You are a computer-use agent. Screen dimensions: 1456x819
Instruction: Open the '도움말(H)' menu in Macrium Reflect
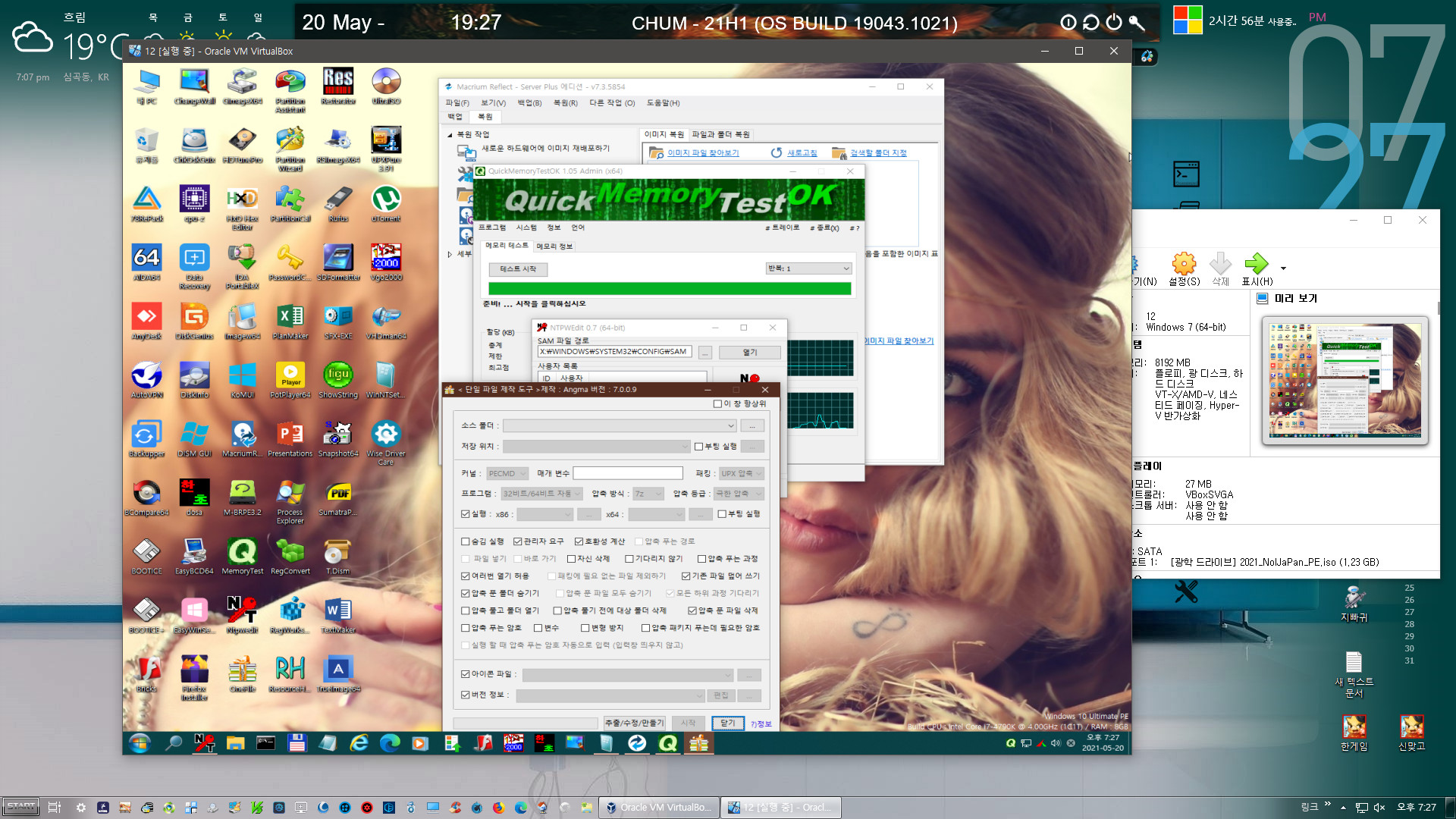[x=663, y=103]
